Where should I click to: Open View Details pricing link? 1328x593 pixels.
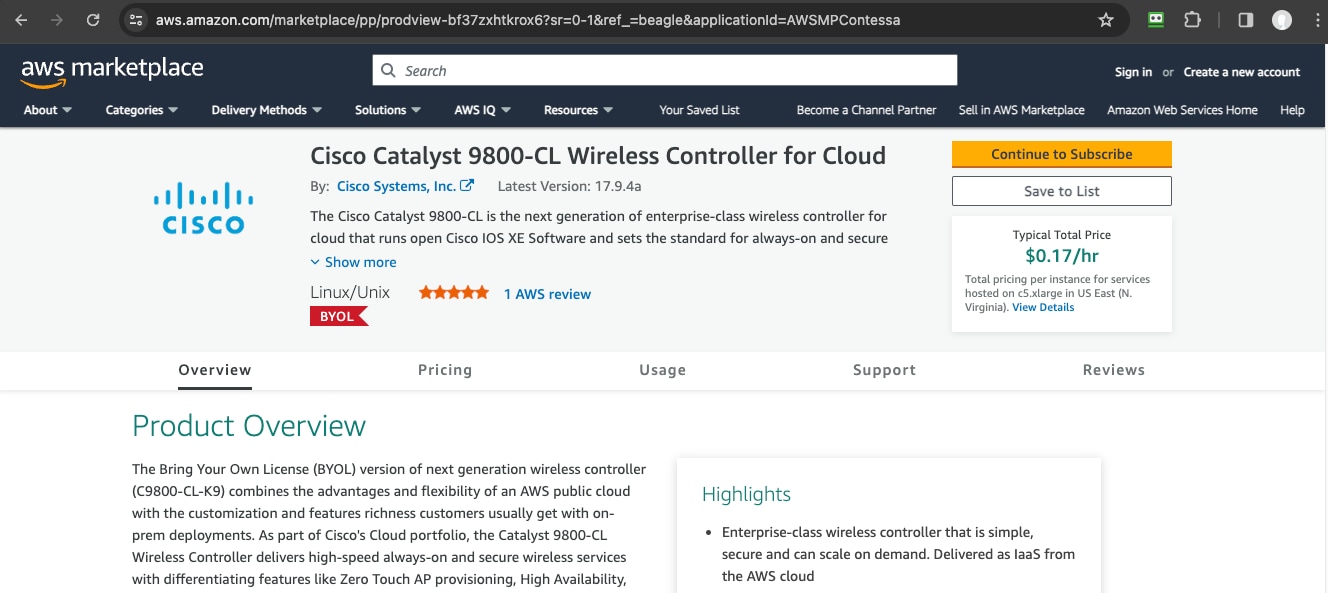pos(1043,308)
